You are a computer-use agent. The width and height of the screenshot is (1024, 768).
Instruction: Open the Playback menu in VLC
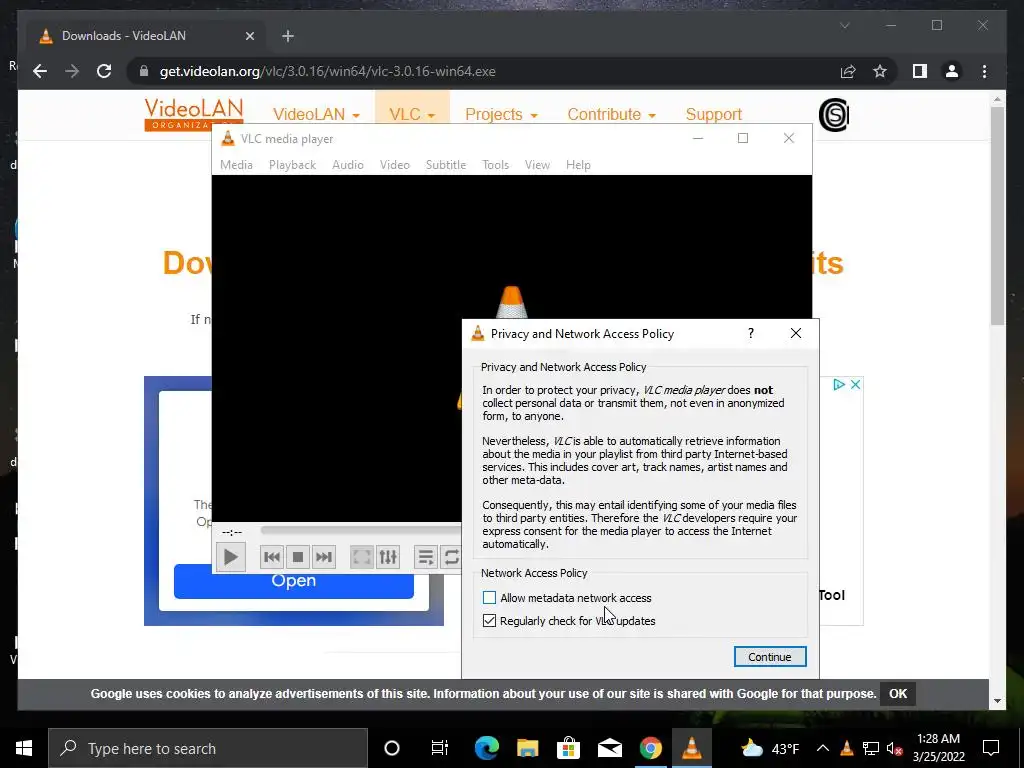point(293,165)
